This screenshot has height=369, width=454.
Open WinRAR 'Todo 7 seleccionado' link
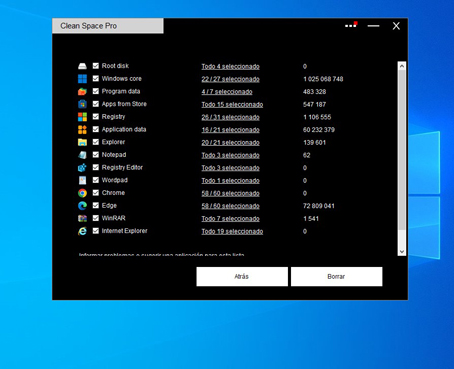click(230, 219)
